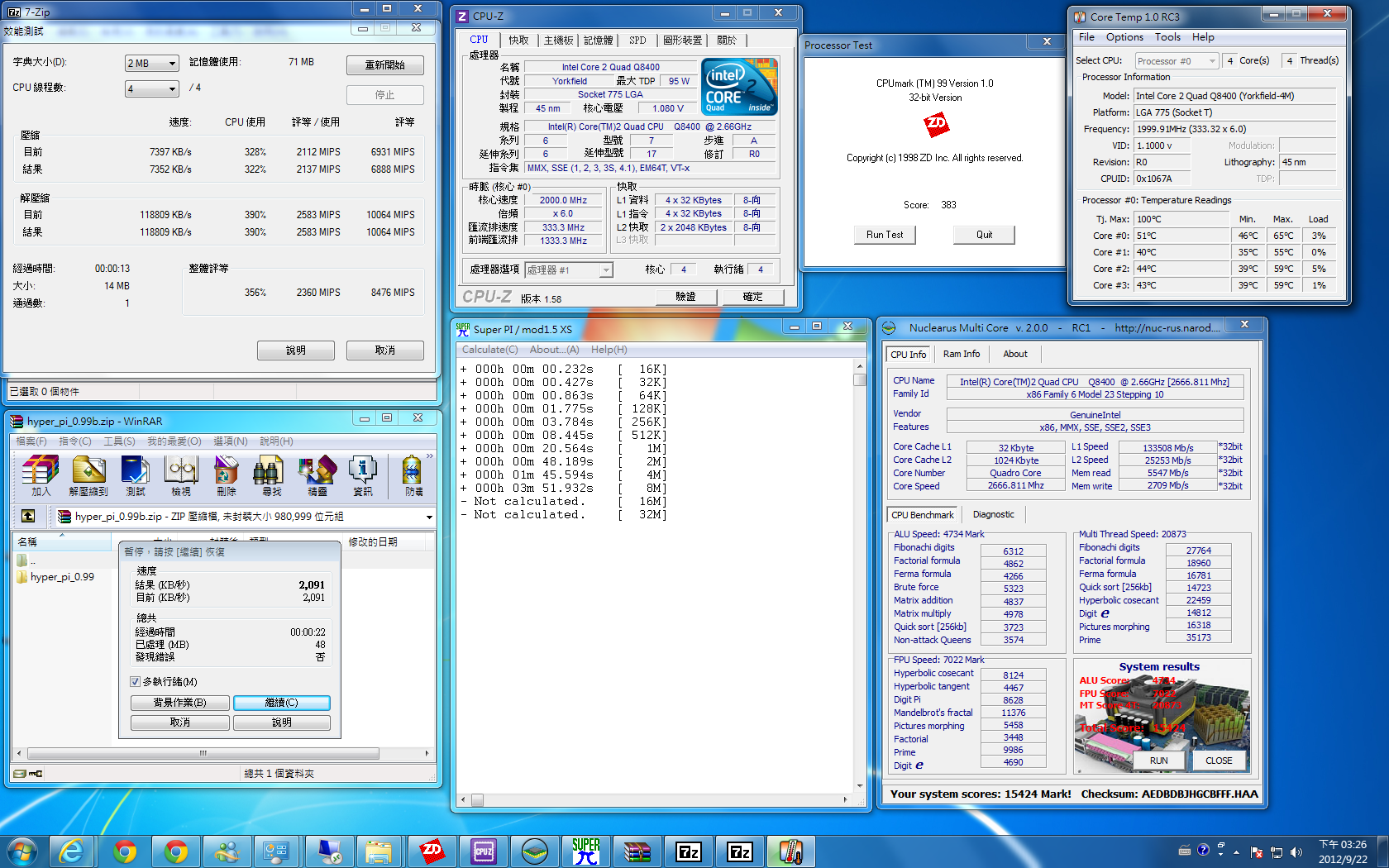
Task: Open Super PI Calculate(C) menu
Action: (x=489, y=350)
